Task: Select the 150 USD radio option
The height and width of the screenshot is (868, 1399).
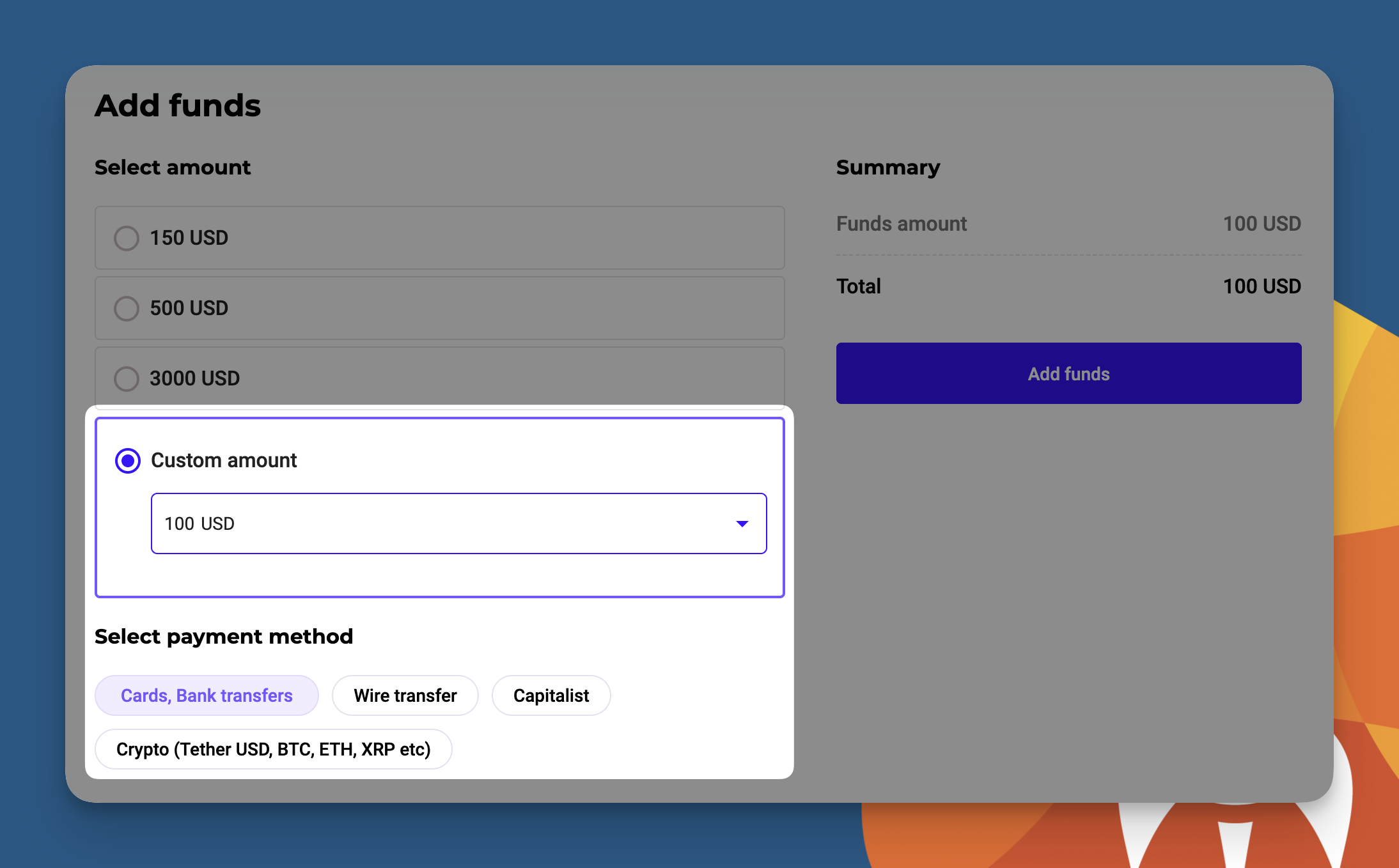Action: click(x=127, y=238)
